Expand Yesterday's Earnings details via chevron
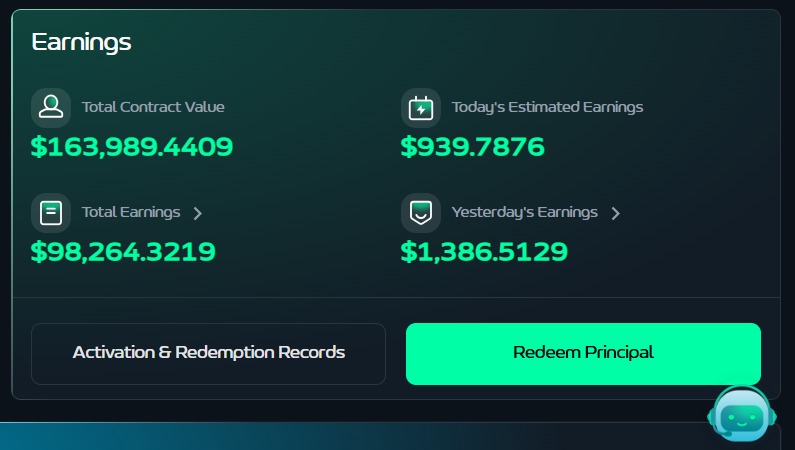Screen dimensions: 795x450 (616, 213)
